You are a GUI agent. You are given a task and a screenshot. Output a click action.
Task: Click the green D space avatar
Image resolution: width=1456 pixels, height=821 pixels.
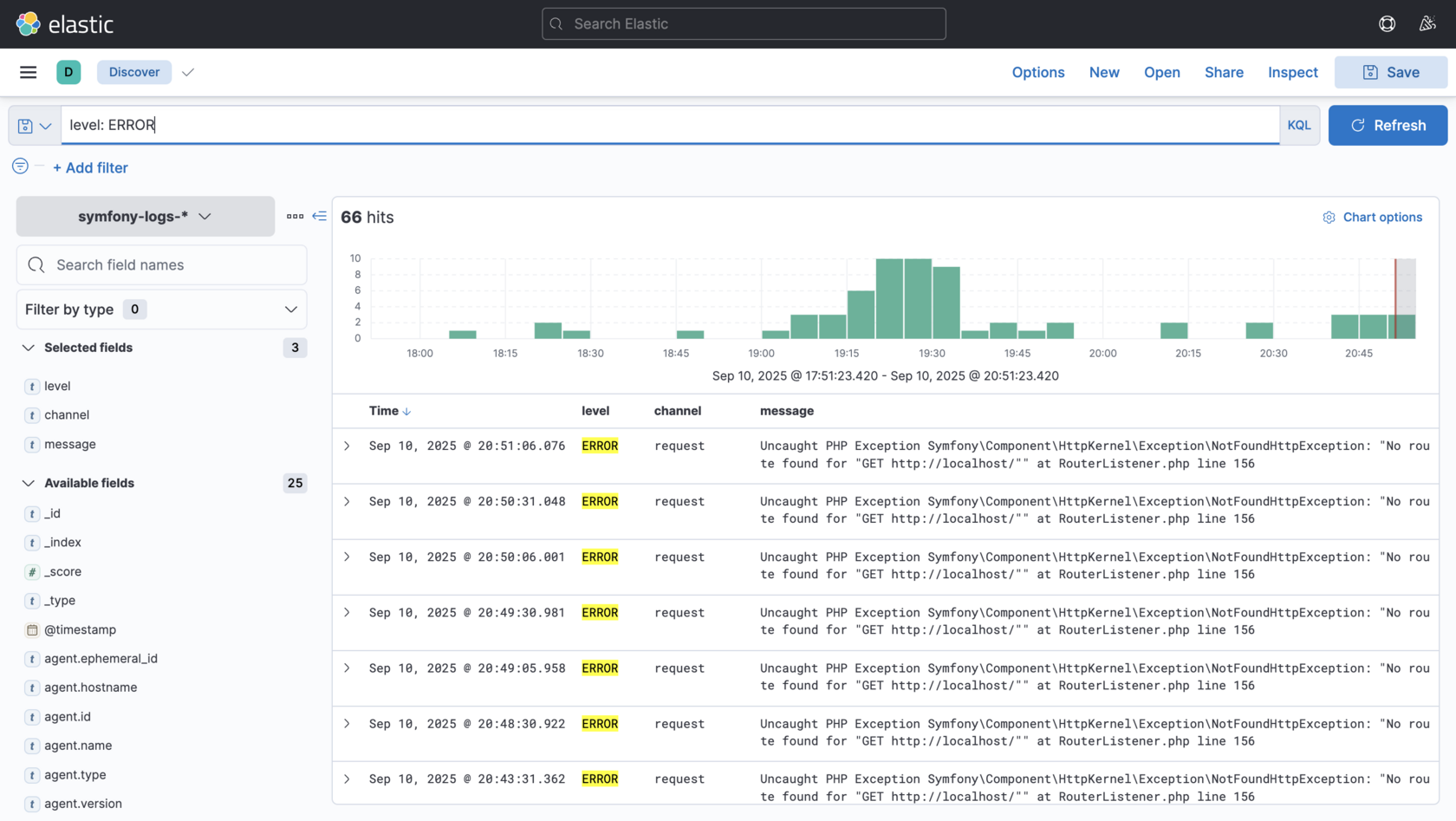(68, 72)
